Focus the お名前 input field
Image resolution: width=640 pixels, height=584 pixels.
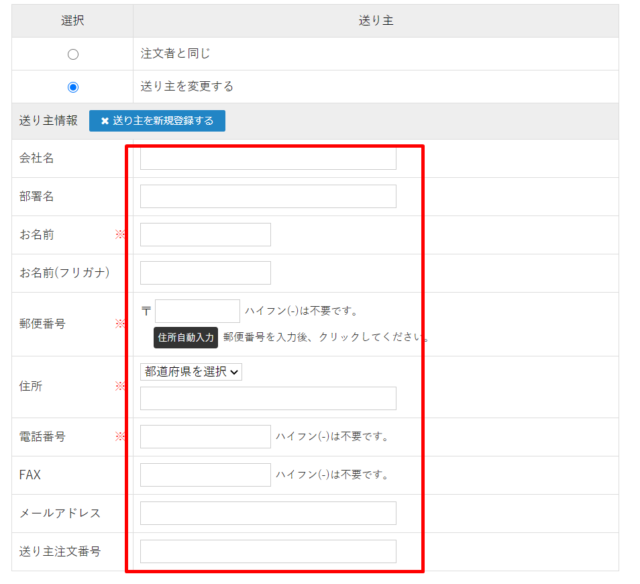click(x=205, y=235)
